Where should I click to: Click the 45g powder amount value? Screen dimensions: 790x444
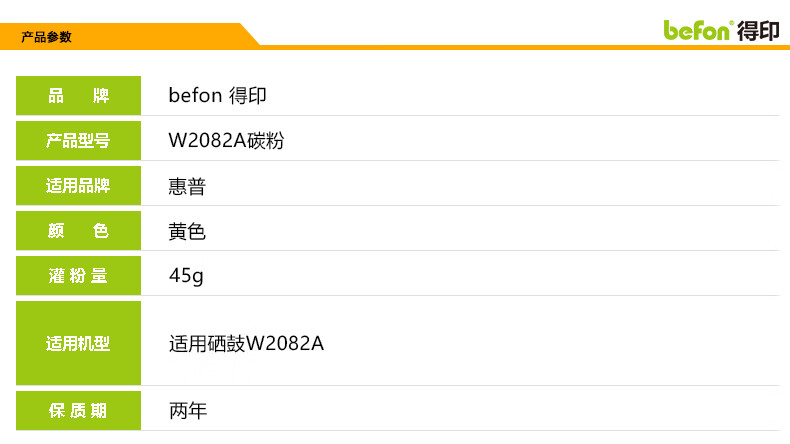pos(186,276)
